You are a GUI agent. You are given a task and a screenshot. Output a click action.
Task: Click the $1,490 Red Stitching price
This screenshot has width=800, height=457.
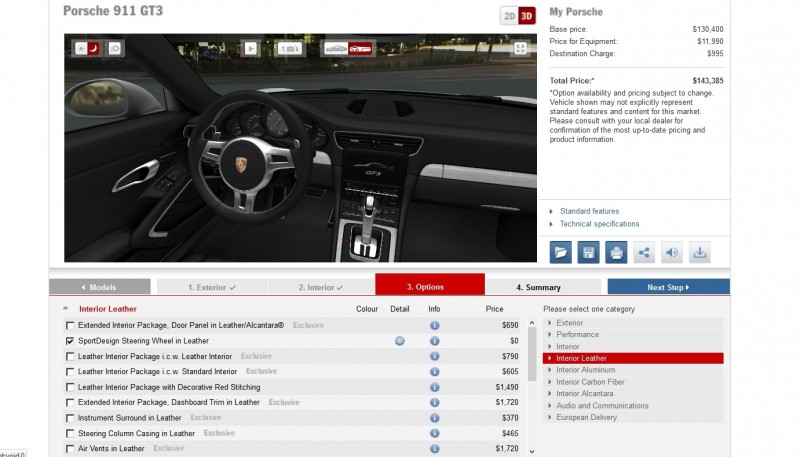pos(507,387)
